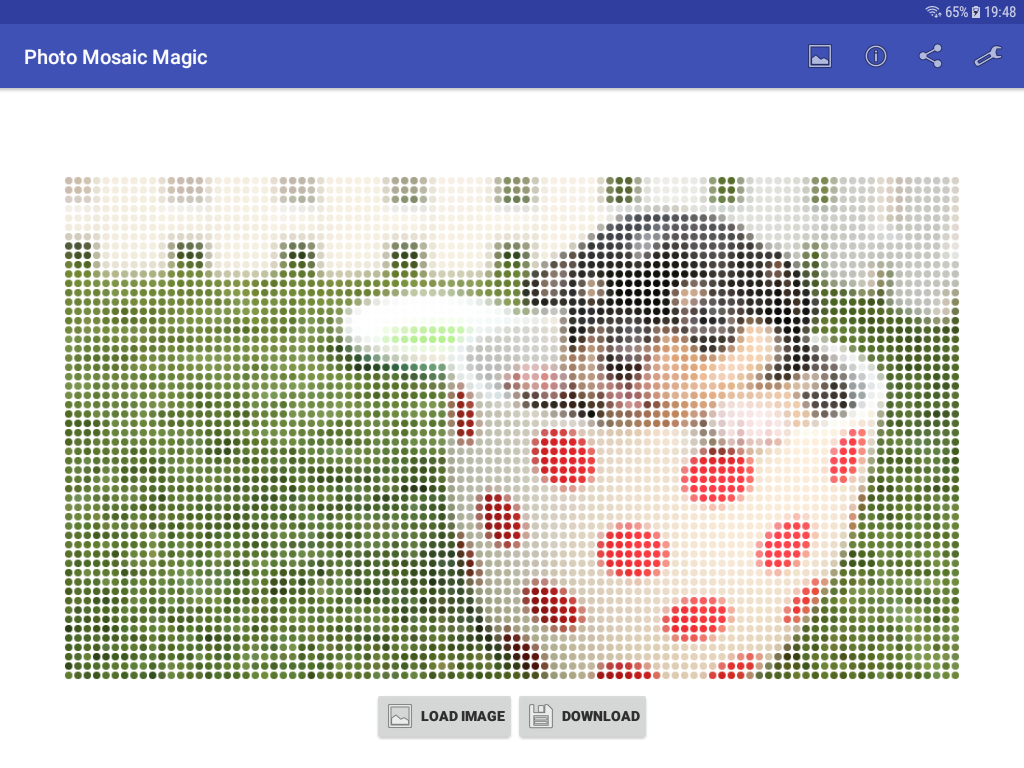Viewport: 1024px width, 768px height.
Task: Click the DOWNLOAD button label
Action: pyautogui.click(x=601, y=716)
